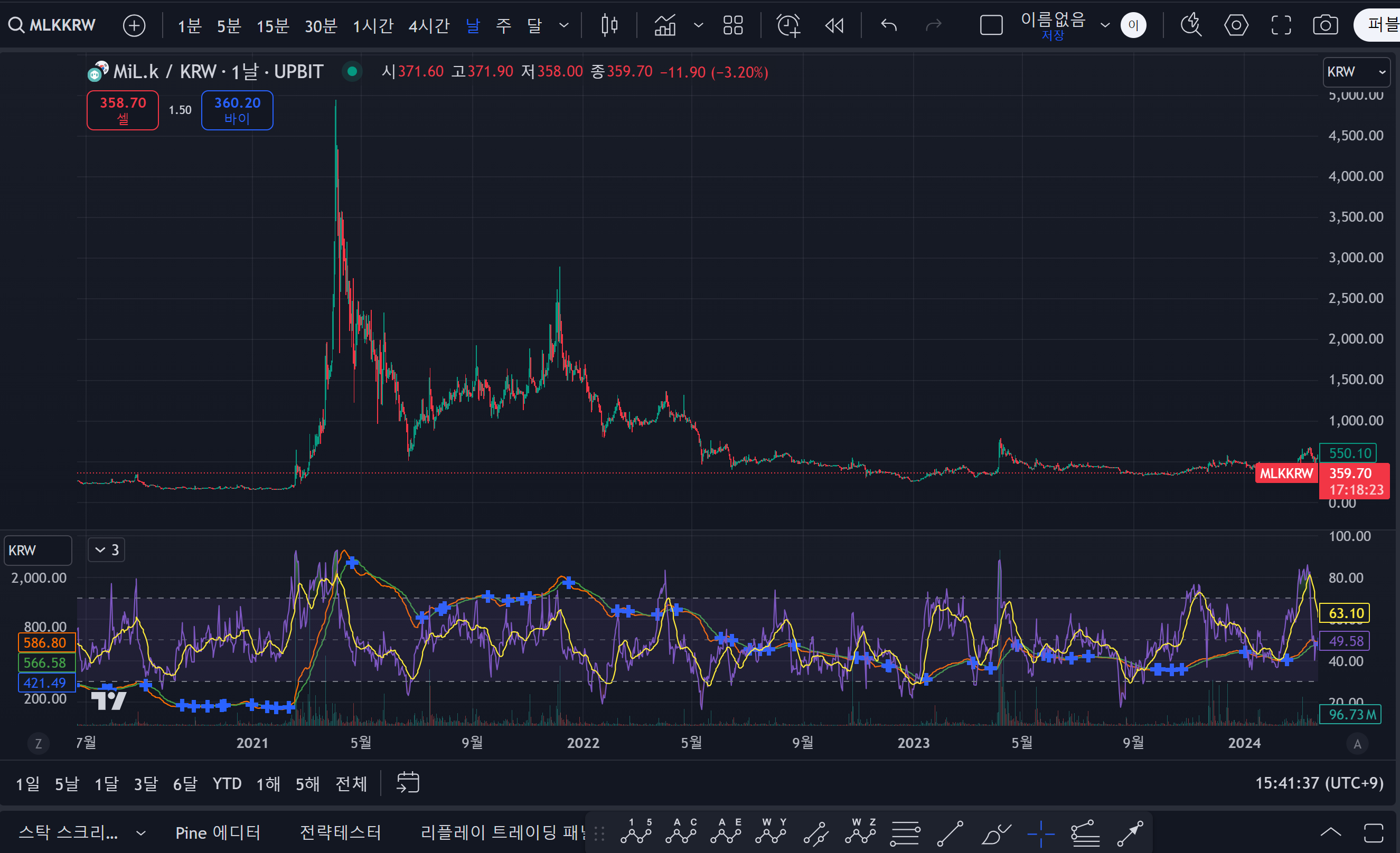Viewport: 1400px width, 853px height.
Task: Select the arrow line tool
Action: click(1130, 833)
